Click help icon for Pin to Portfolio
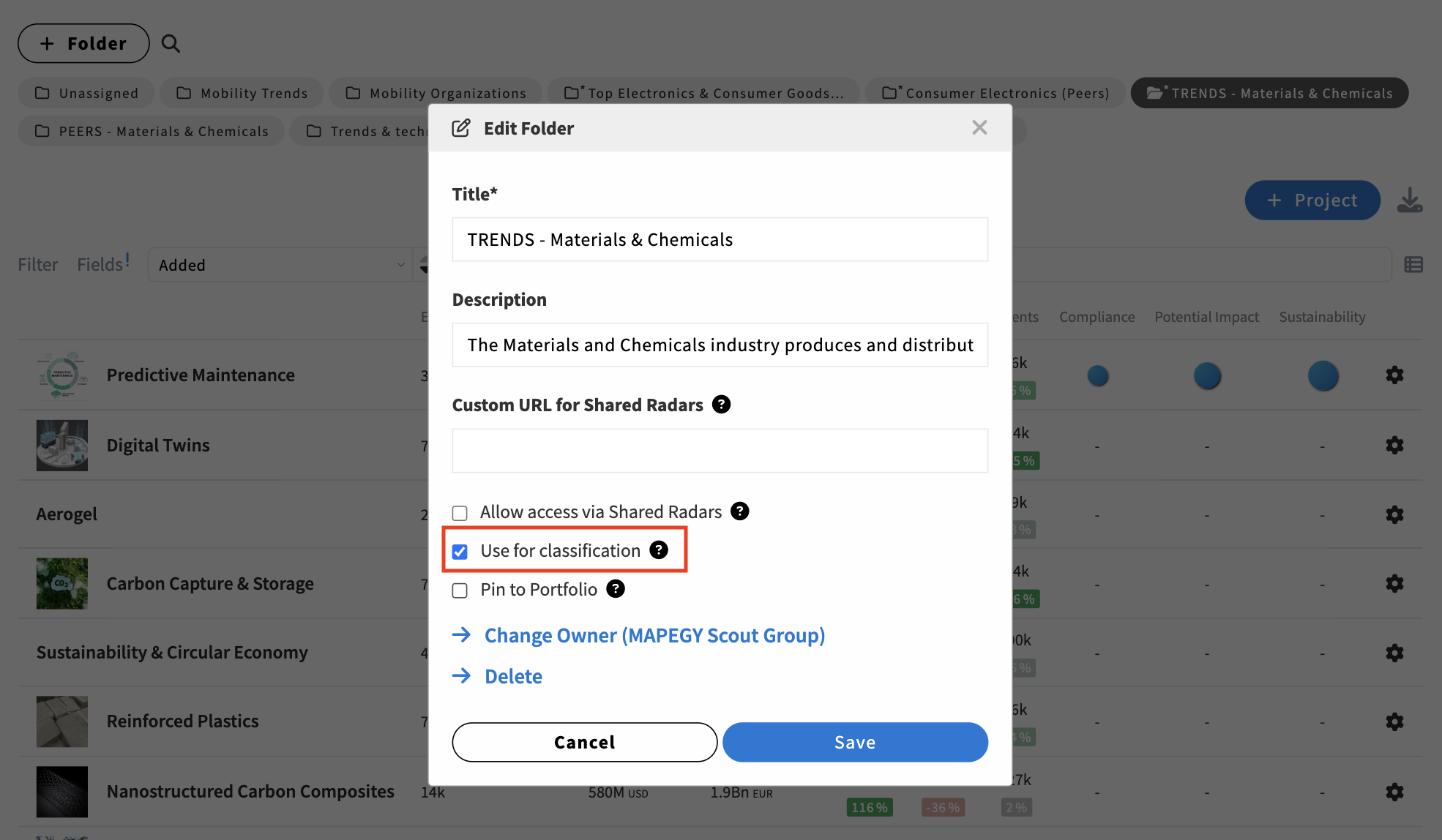This screenshot has height=840, width=1442. [x=616, y=589]
